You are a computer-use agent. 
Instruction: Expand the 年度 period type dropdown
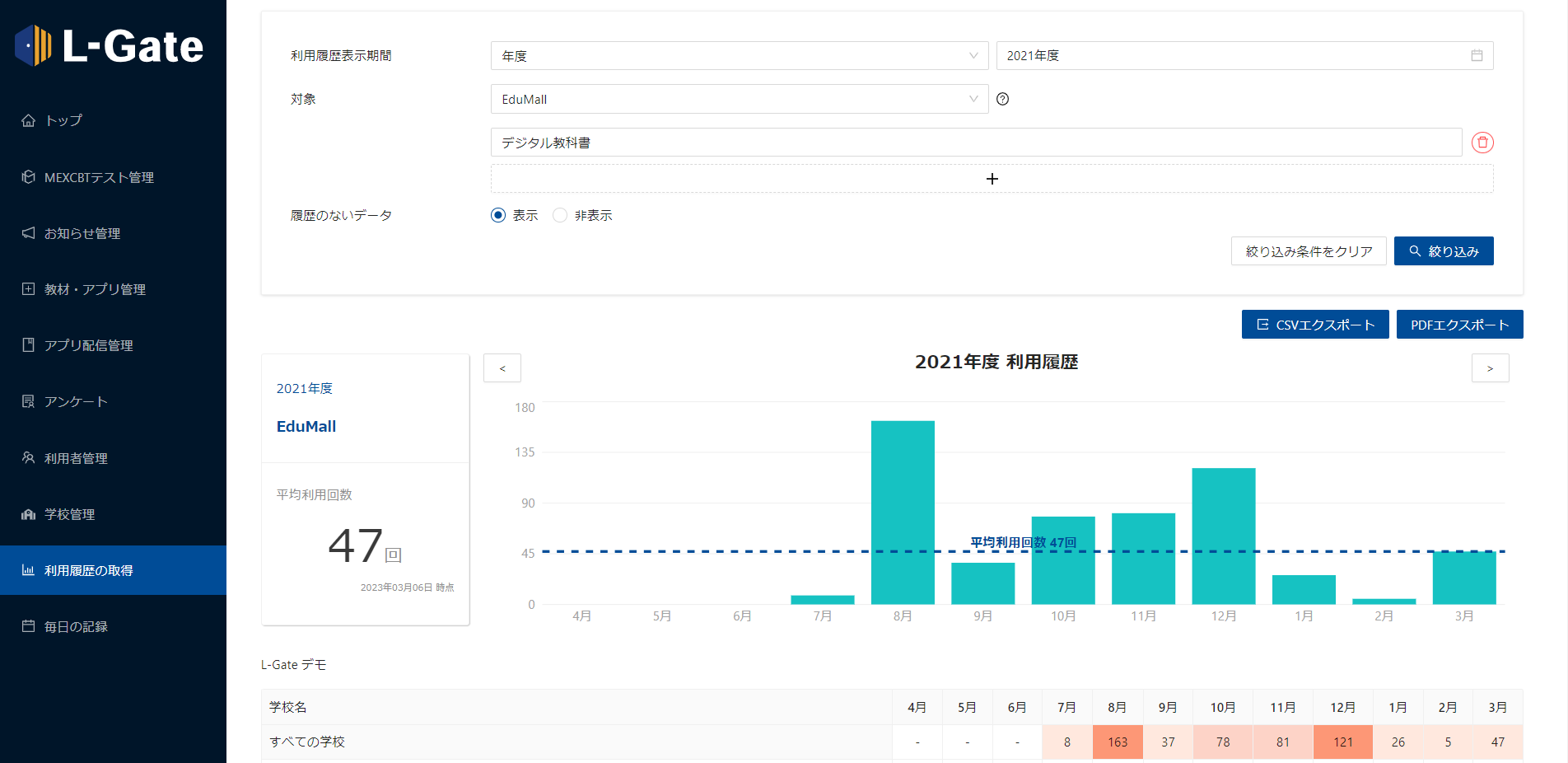739,56
